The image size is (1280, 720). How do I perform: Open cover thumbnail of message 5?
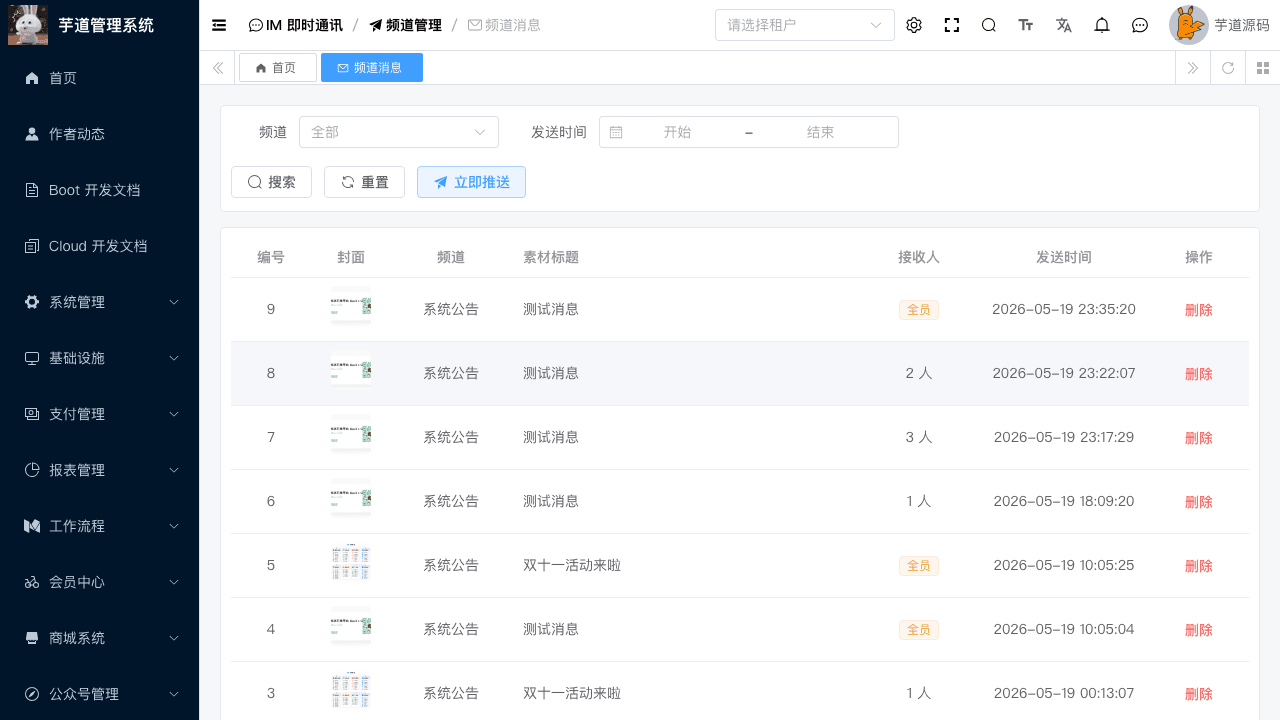tap(351, 564)
